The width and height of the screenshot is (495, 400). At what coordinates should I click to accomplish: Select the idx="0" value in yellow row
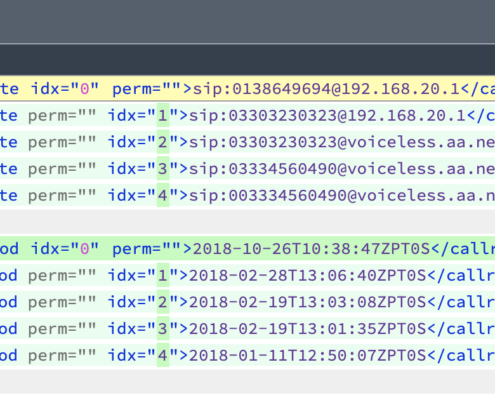coord(85,89)
